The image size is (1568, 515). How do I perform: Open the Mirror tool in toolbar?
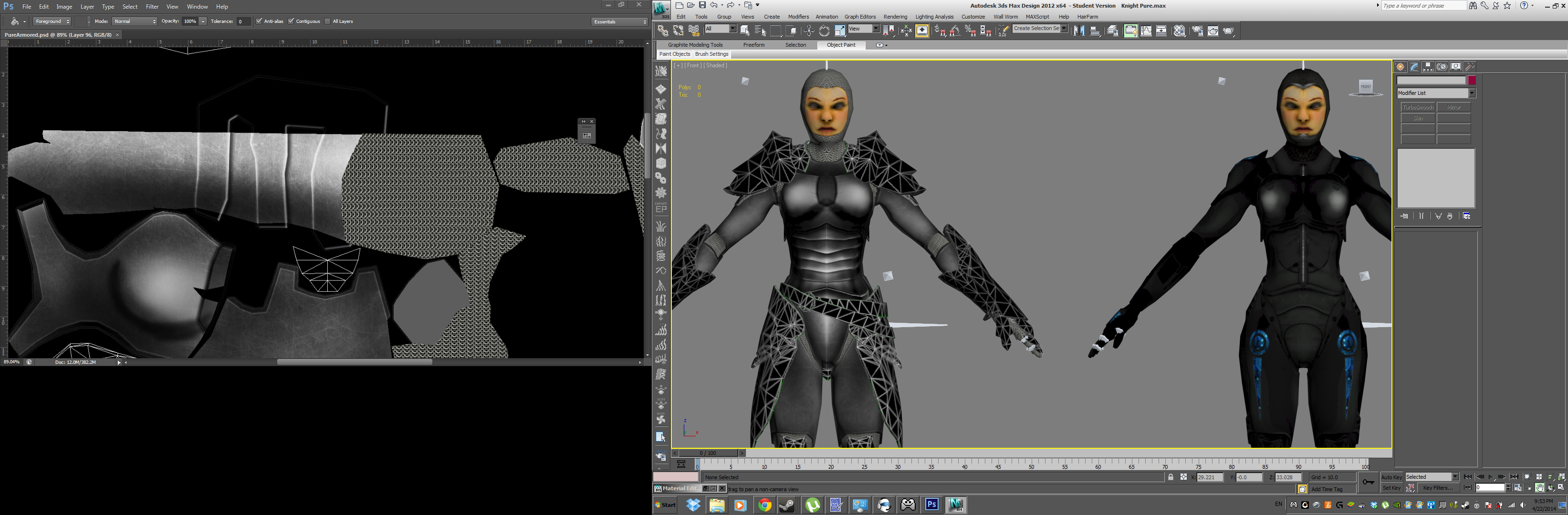(1079, 31)
